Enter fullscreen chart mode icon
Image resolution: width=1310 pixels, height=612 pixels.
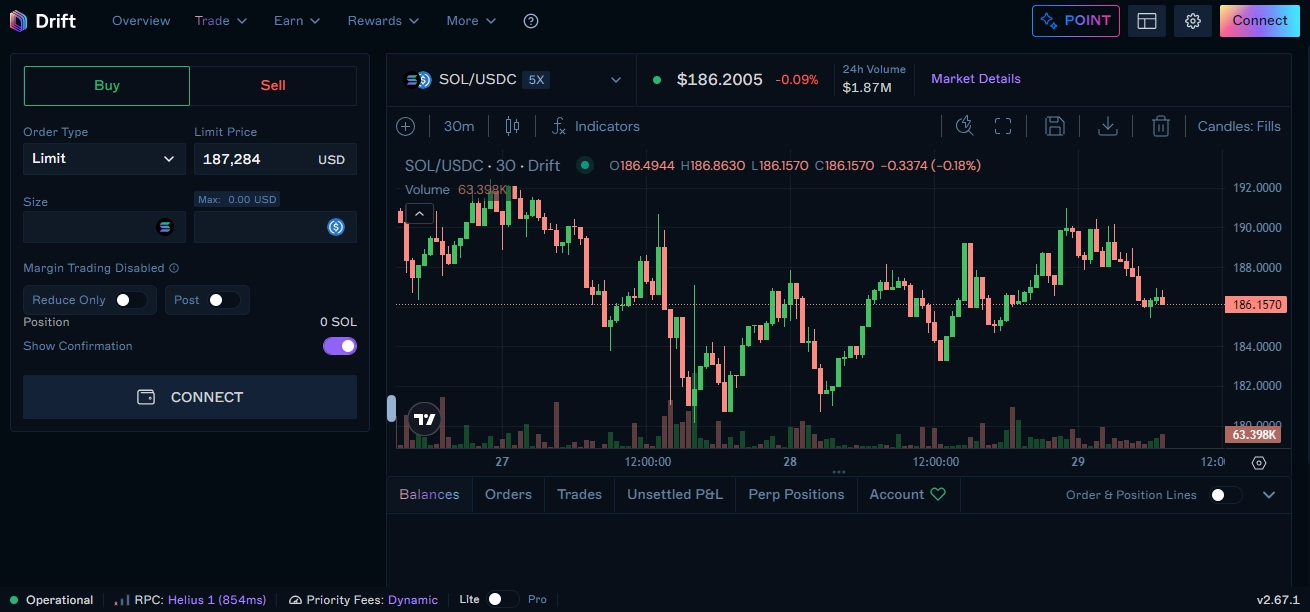(1003, 126)
